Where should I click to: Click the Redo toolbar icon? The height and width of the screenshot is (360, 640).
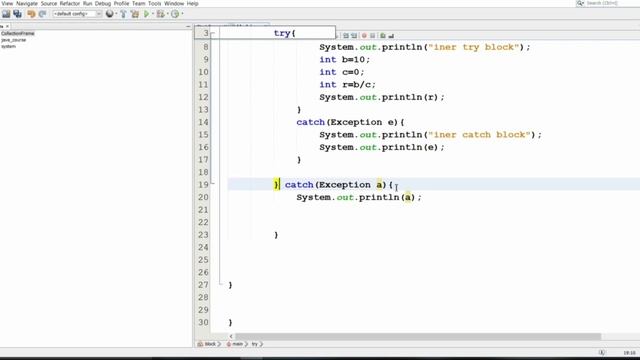coord(42,14)
